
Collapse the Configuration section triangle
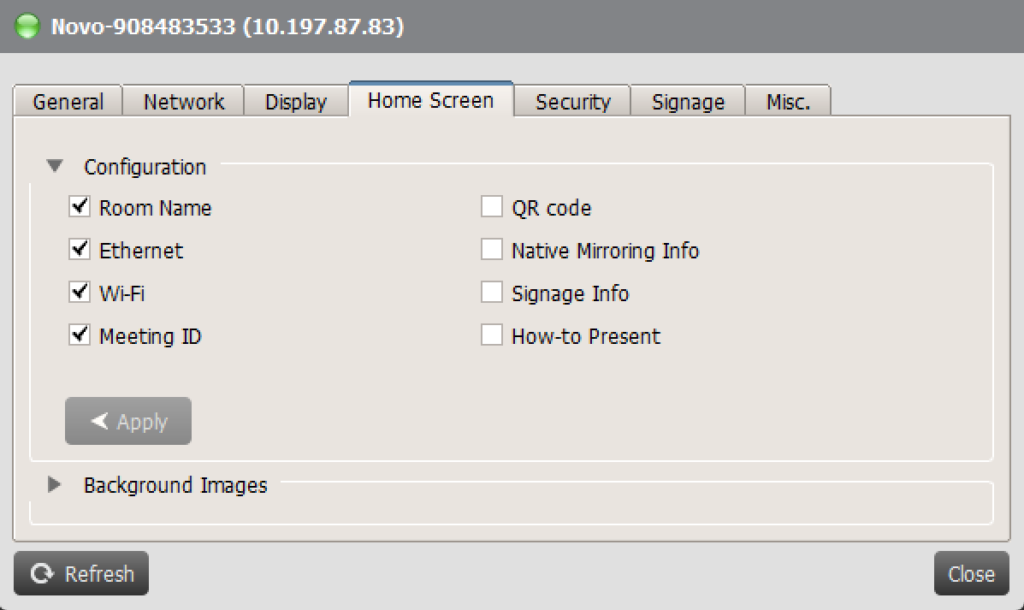pos(55,166)
